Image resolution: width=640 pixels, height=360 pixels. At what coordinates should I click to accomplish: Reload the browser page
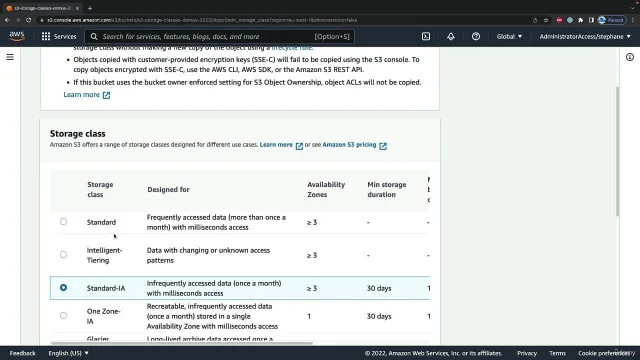coord(29,20)
